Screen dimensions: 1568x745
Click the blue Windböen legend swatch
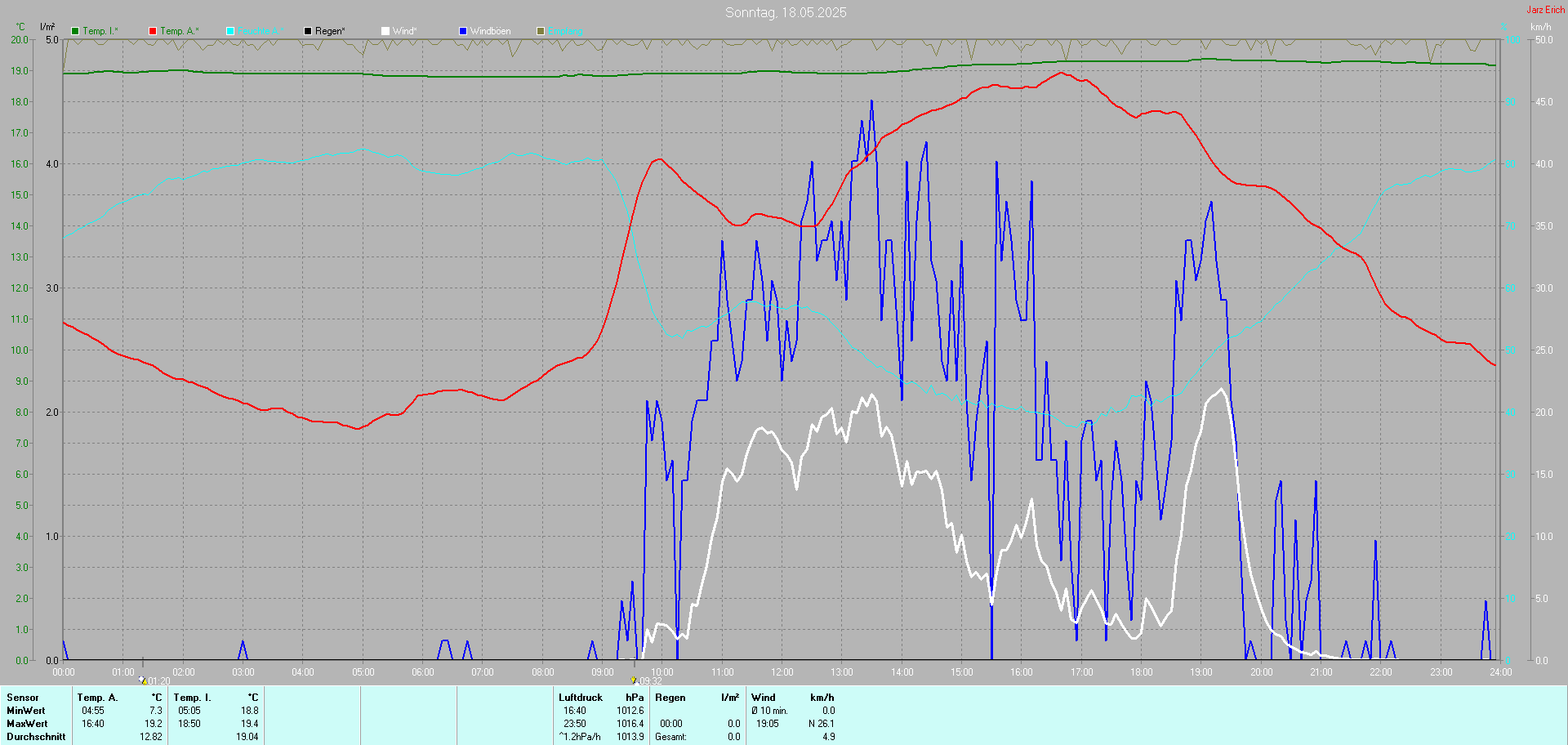coord(463,31)
